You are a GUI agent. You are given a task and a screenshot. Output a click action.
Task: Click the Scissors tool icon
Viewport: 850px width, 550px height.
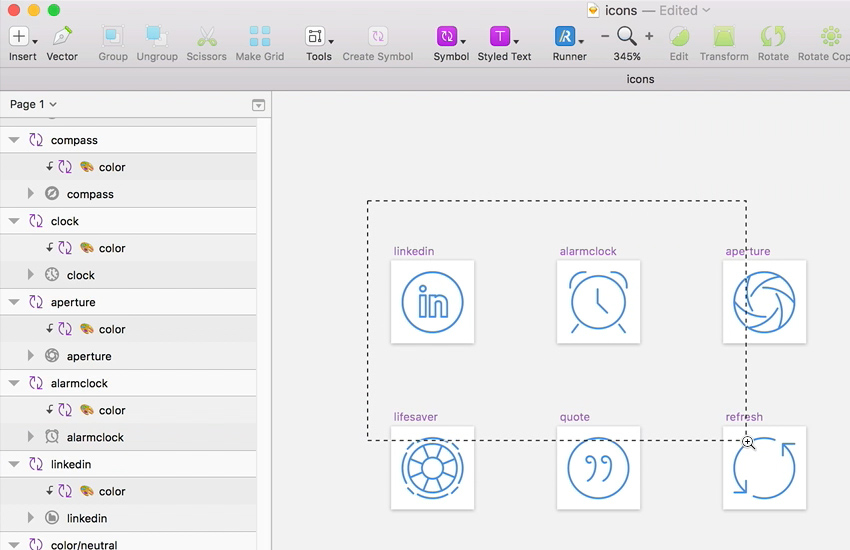[x=206, y=37]
